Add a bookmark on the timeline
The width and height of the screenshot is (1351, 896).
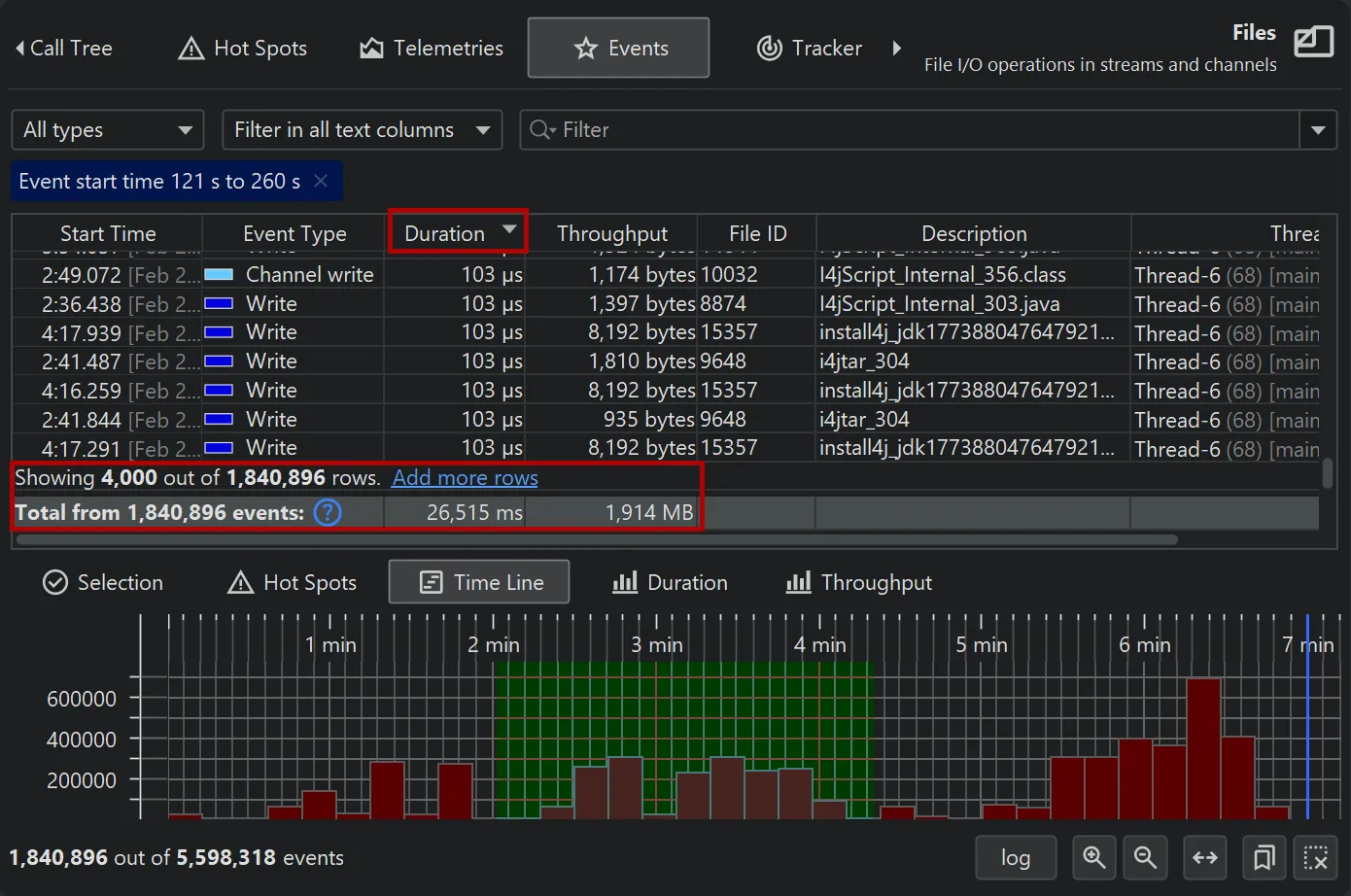(1264, 858)
